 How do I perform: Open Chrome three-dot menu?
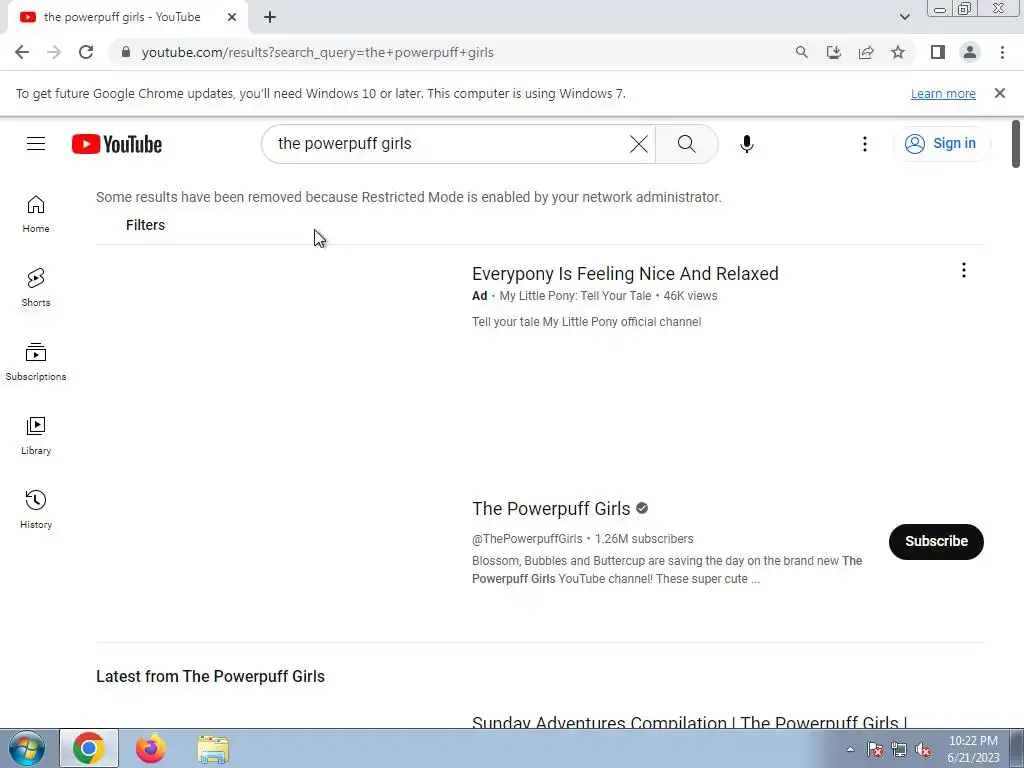click(x=1002, y=52)
